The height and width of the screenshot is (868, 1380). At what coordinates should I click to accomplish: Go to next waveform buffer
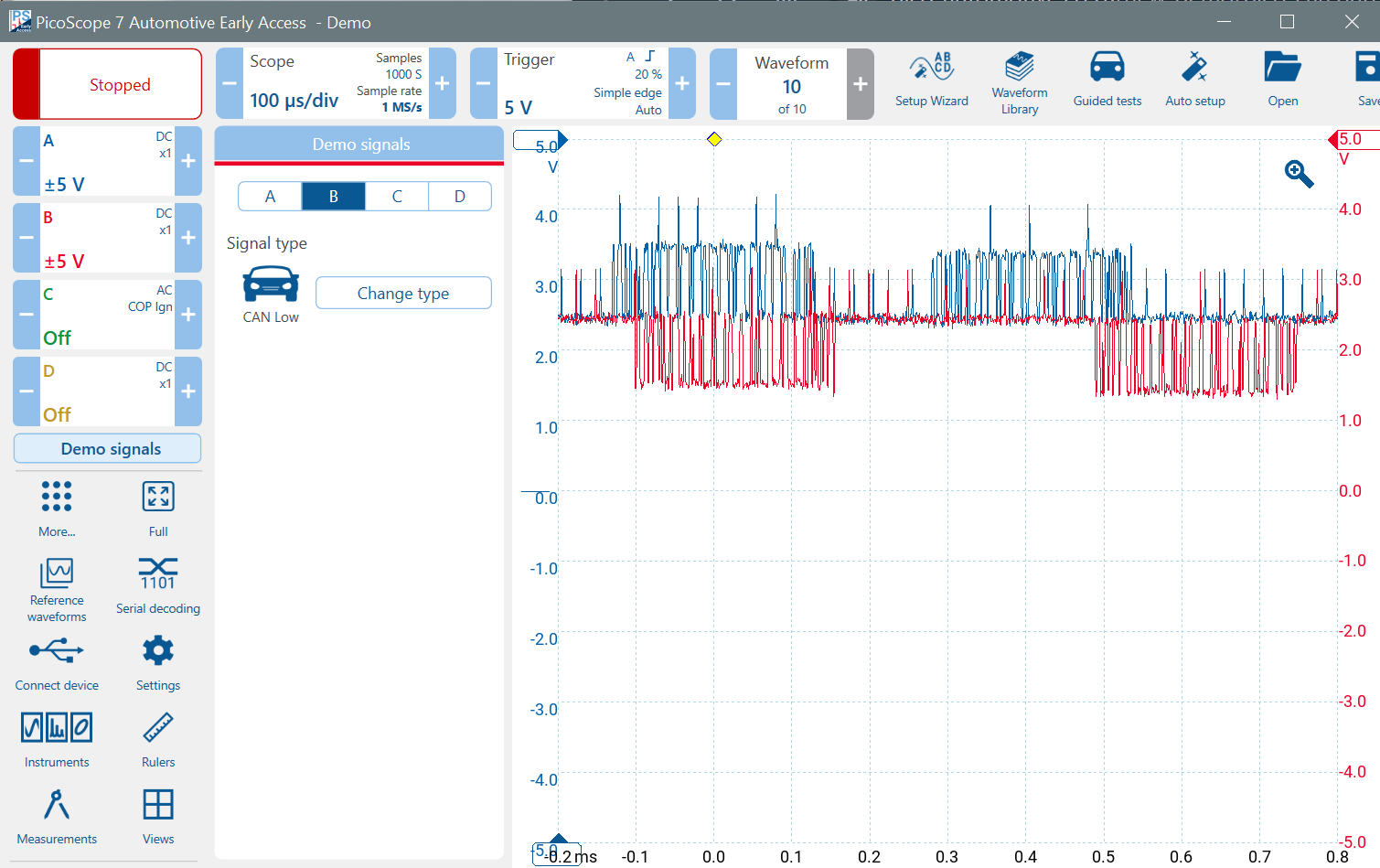pyautogui.click(x=861, y=84)
